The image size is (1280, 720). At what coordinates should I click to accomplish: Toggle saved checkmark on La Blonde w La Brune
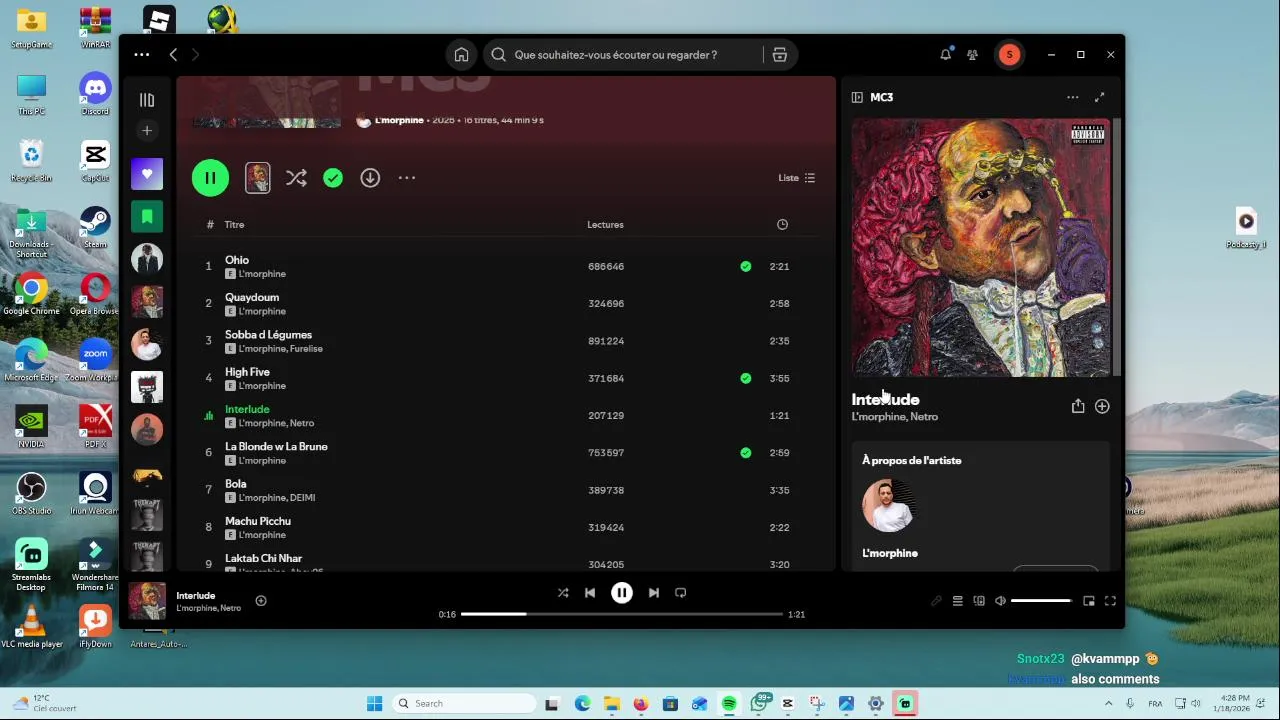click(x=745, y=453)
